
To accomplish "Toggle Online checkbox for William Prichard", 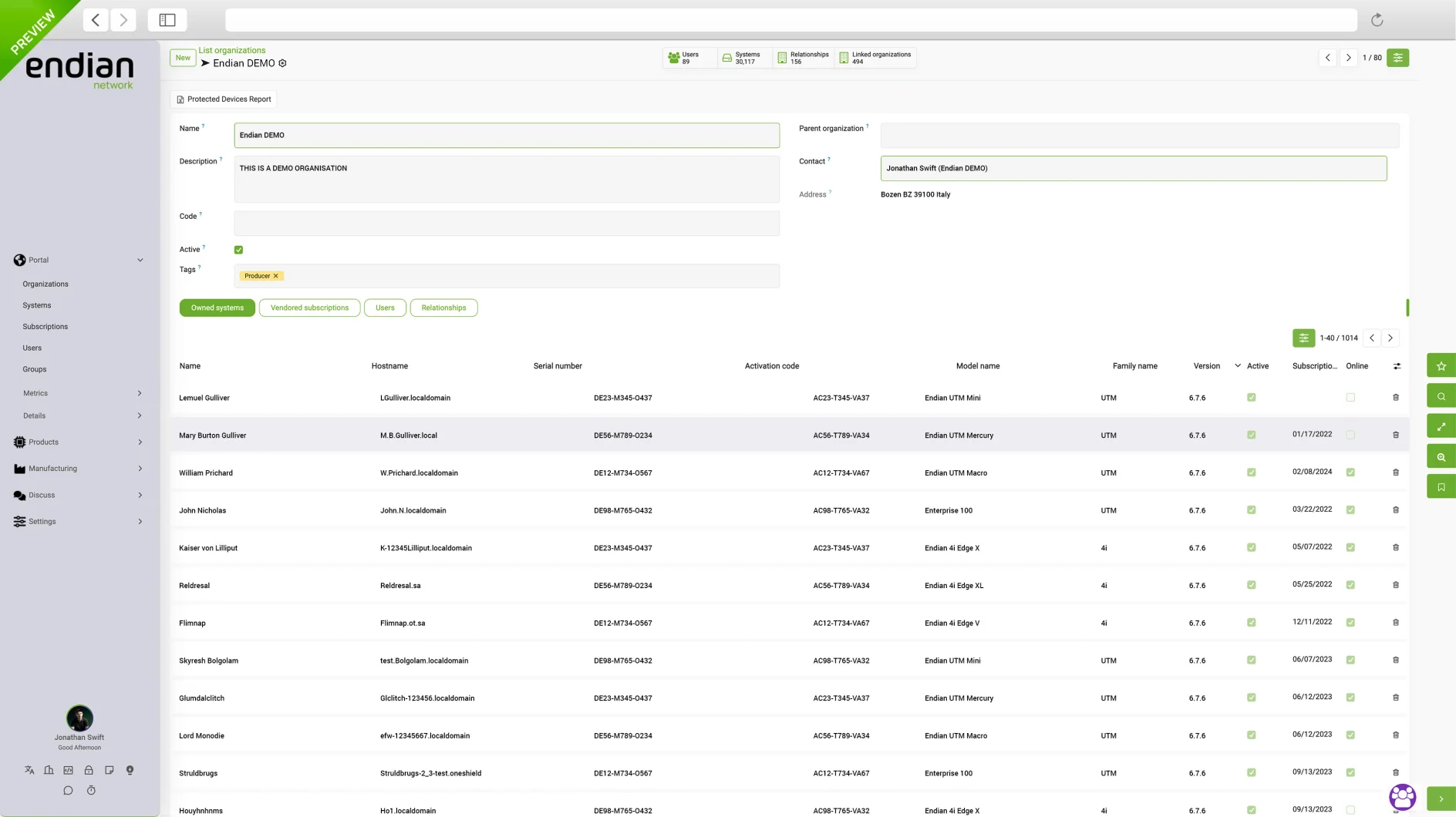I will [x=1350, y=472].
